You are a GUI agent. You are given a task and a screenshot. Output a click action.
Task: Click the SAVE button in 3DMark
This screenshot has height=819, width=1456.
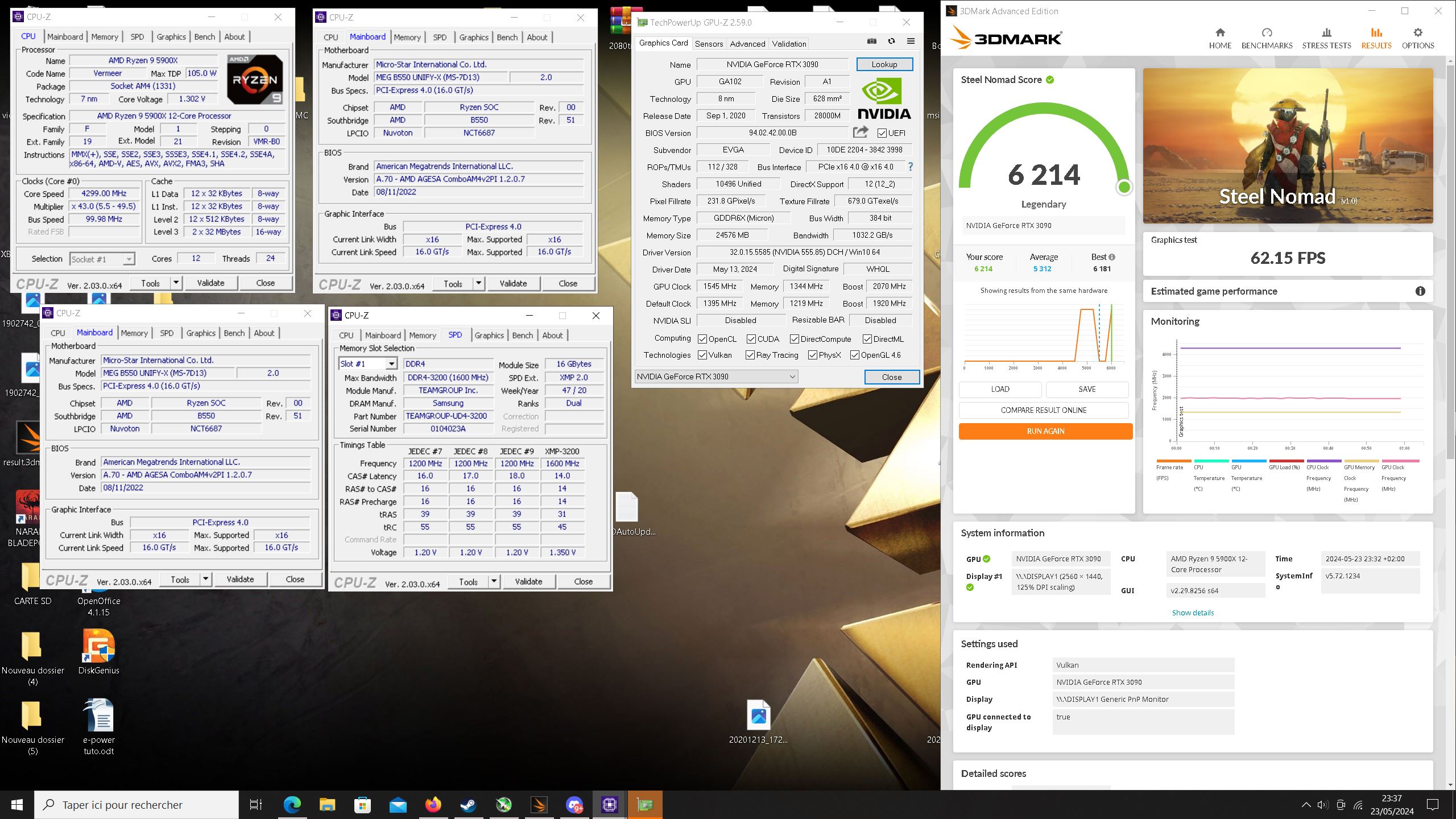click(1087, 389)
